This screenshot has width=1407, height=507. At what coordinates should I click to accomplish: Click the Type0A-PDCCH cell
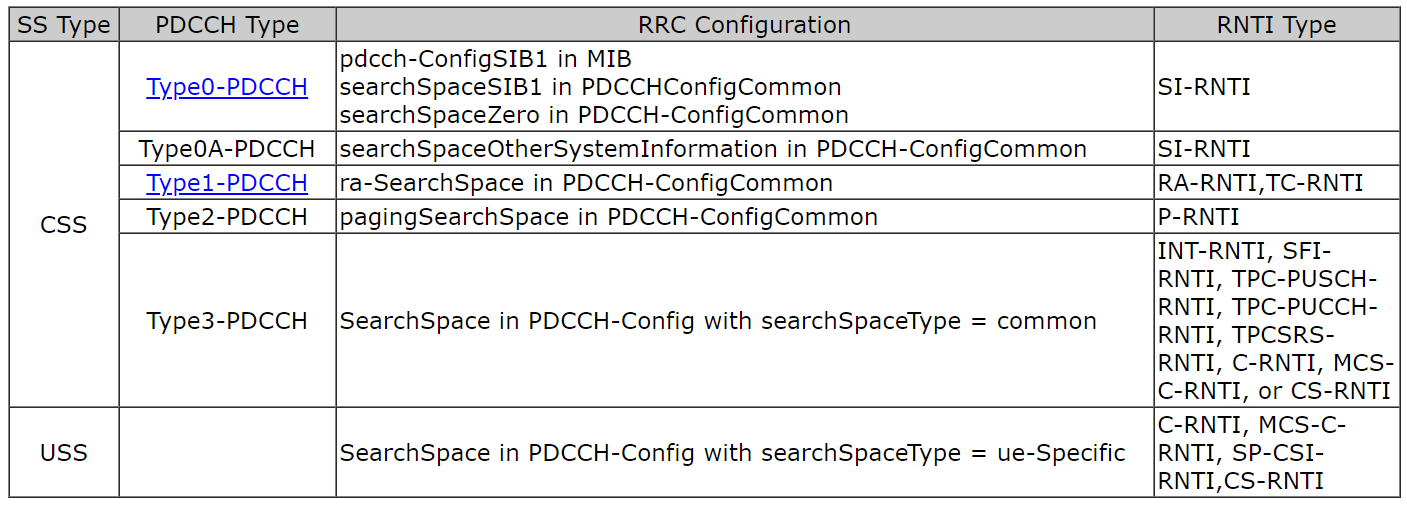(x=227, y=149)
